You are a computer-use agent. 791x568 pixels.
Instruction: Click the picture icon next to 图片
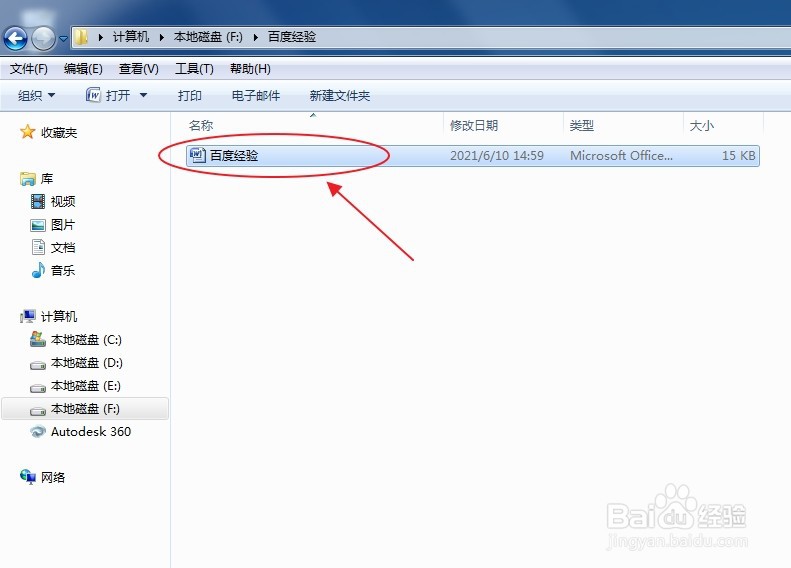pyautogui.click(x=38, y=225)
